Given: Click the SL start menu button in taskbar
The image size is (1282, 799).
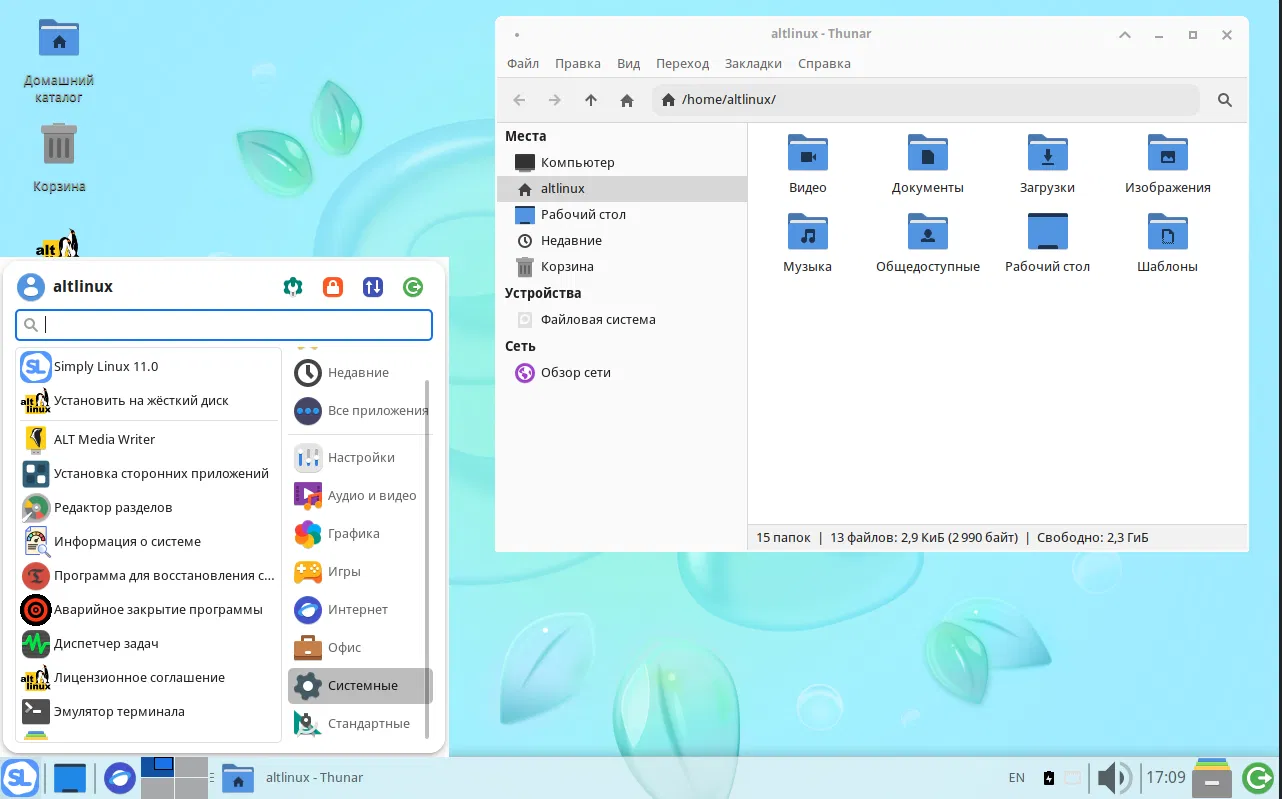Looking at the screenshot, I should coord(20,777).
